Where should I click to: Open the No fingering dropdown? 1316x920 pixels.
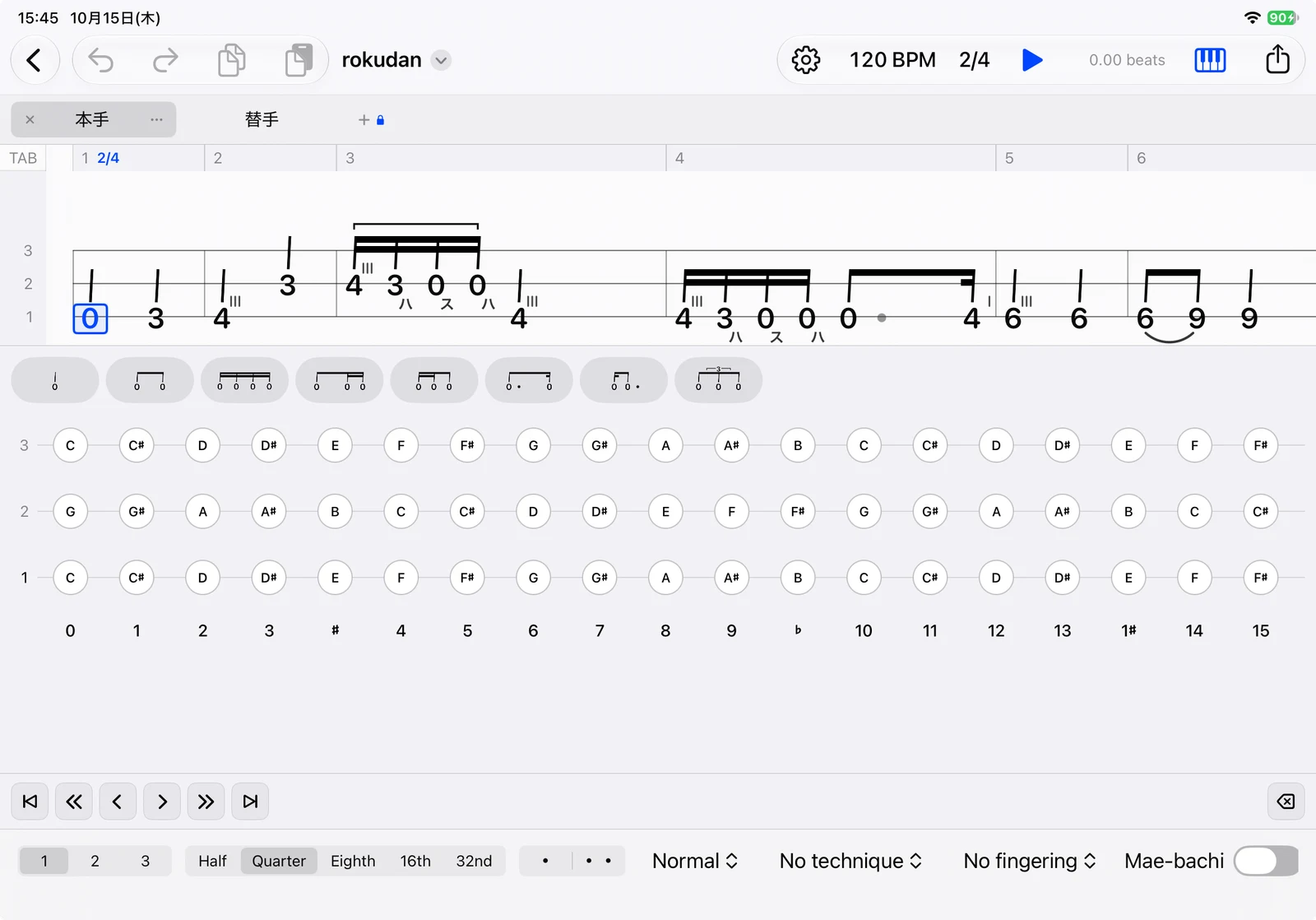point(1030,861)
